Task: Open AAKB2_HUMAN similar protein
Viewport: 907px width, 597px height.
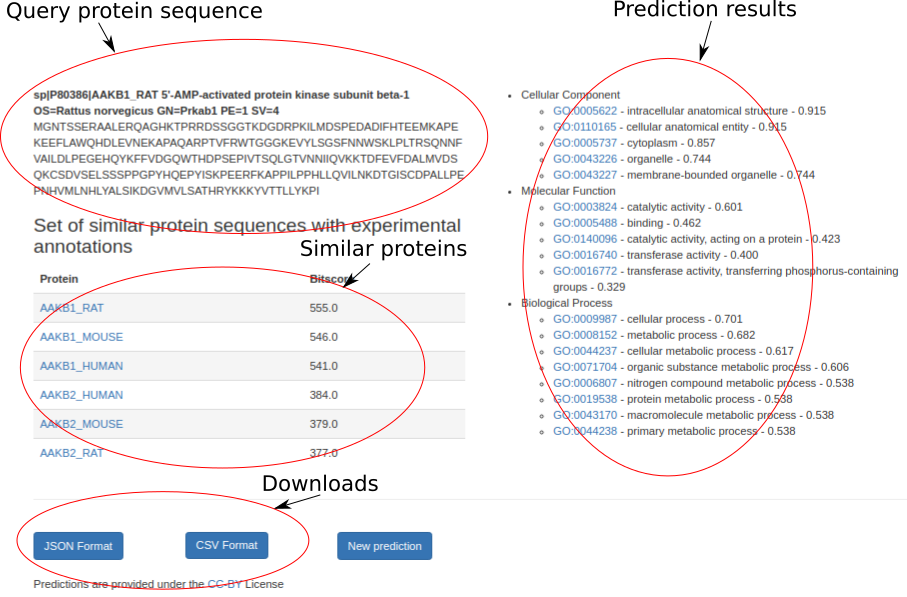Action: (81, 395)
